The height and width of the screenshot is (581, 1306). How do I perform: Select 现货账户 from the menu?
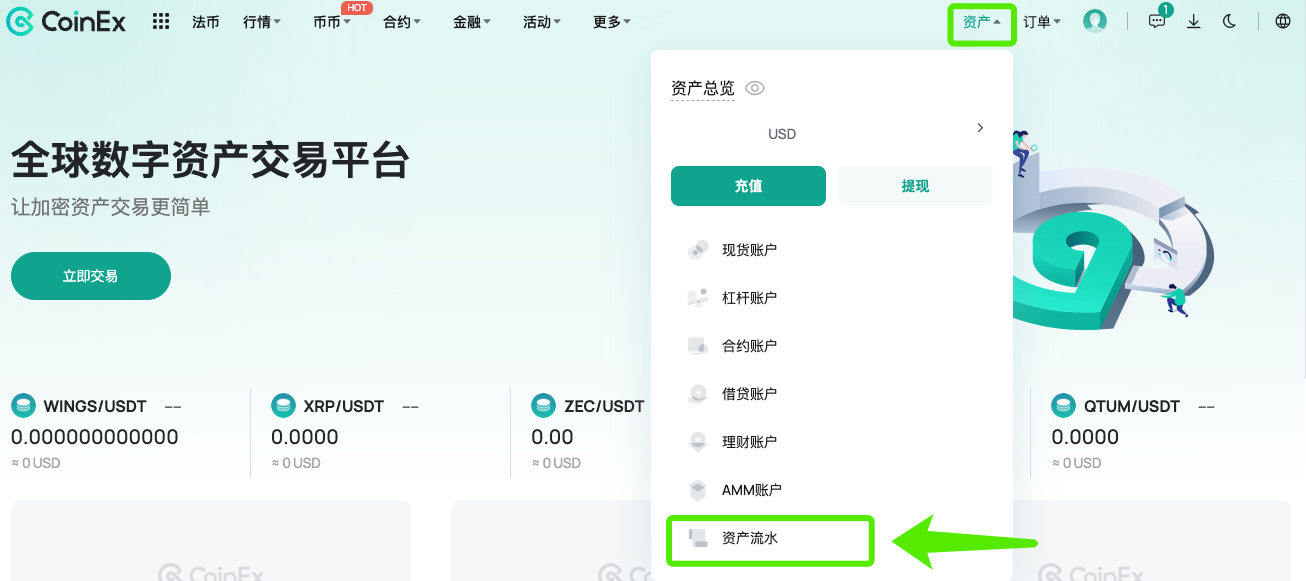coord(830,250)
